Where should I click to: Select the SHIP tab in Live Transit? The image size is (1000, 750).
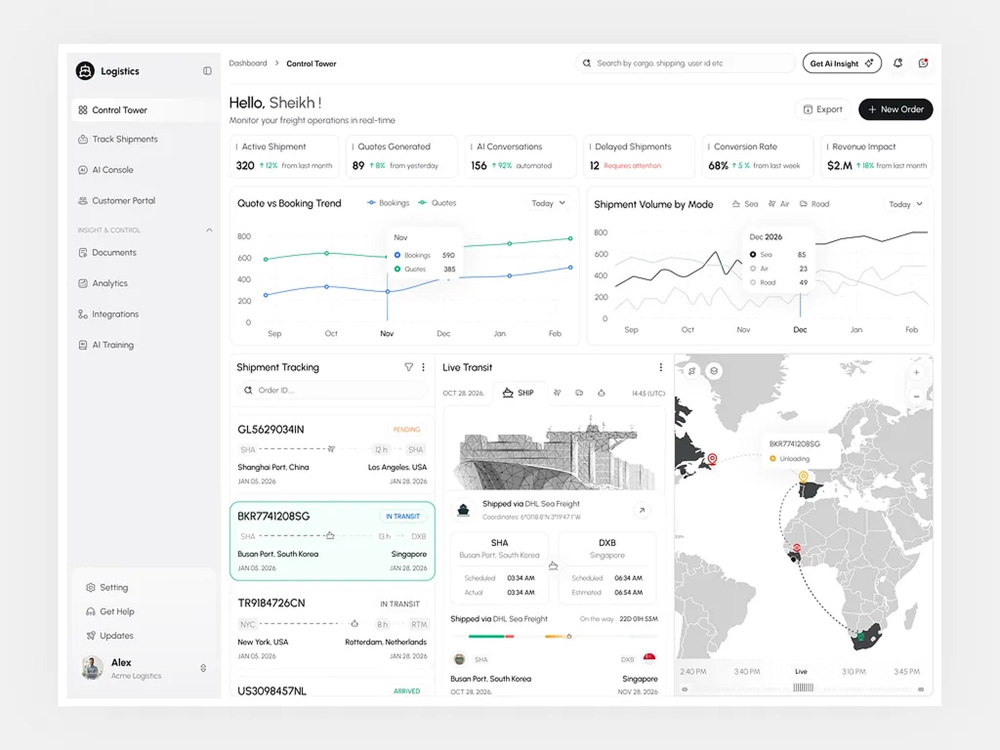click(x=518, y=393)
